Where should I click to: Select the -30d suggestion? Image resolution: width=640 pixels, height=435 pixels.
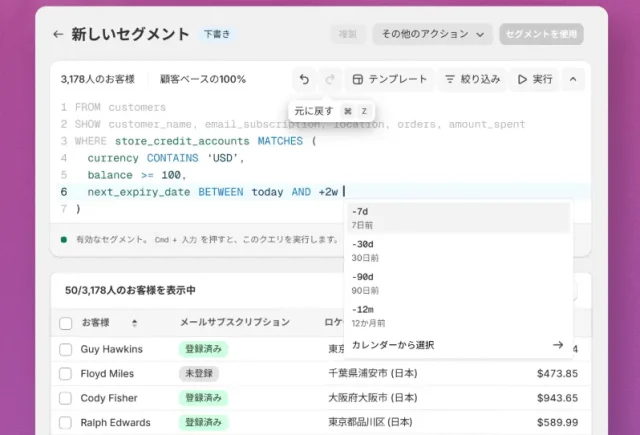458,251
